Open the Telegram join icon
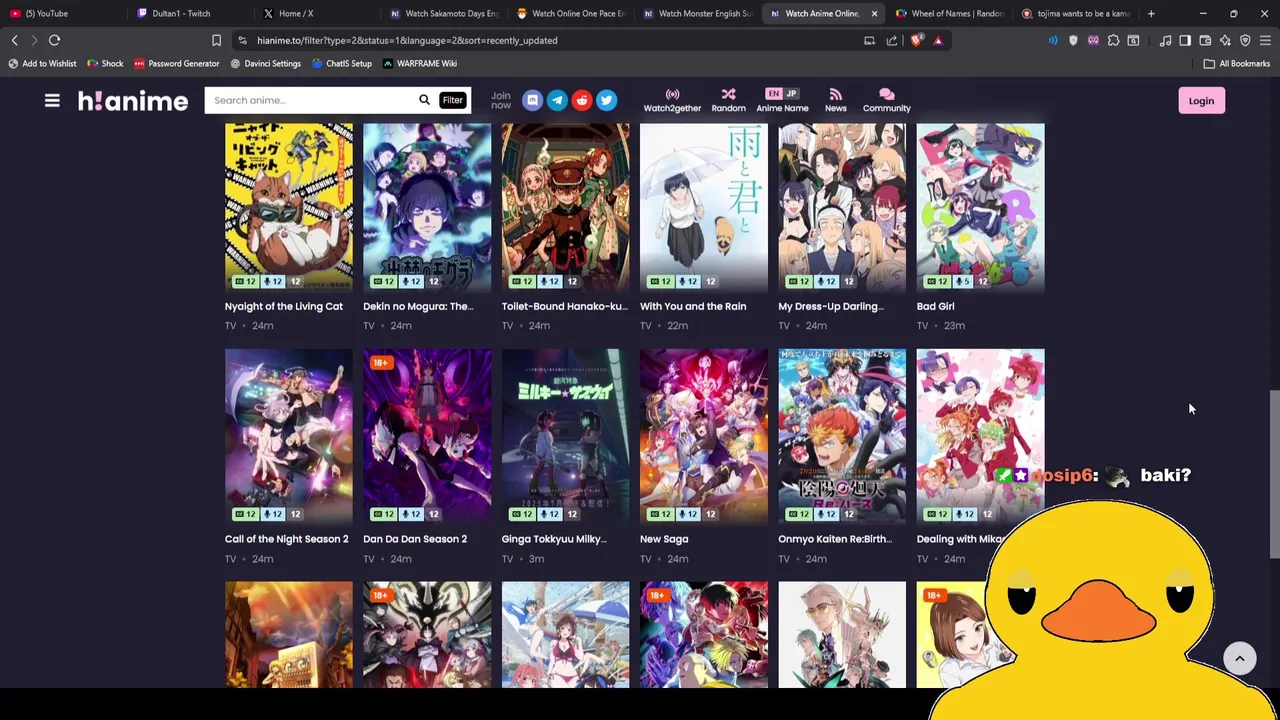This screenshot has width=1280, height=720. (557, 100)
